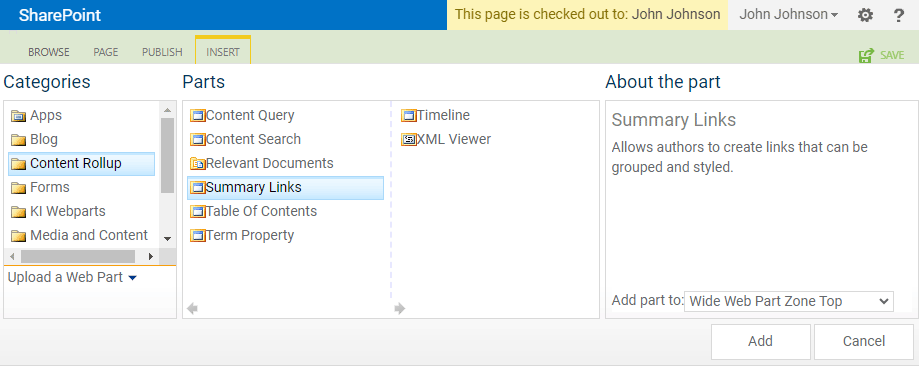Viewport: 919px width, 366px height.
Task: Choose the Table Of Contents part
Action: [261, 212]
